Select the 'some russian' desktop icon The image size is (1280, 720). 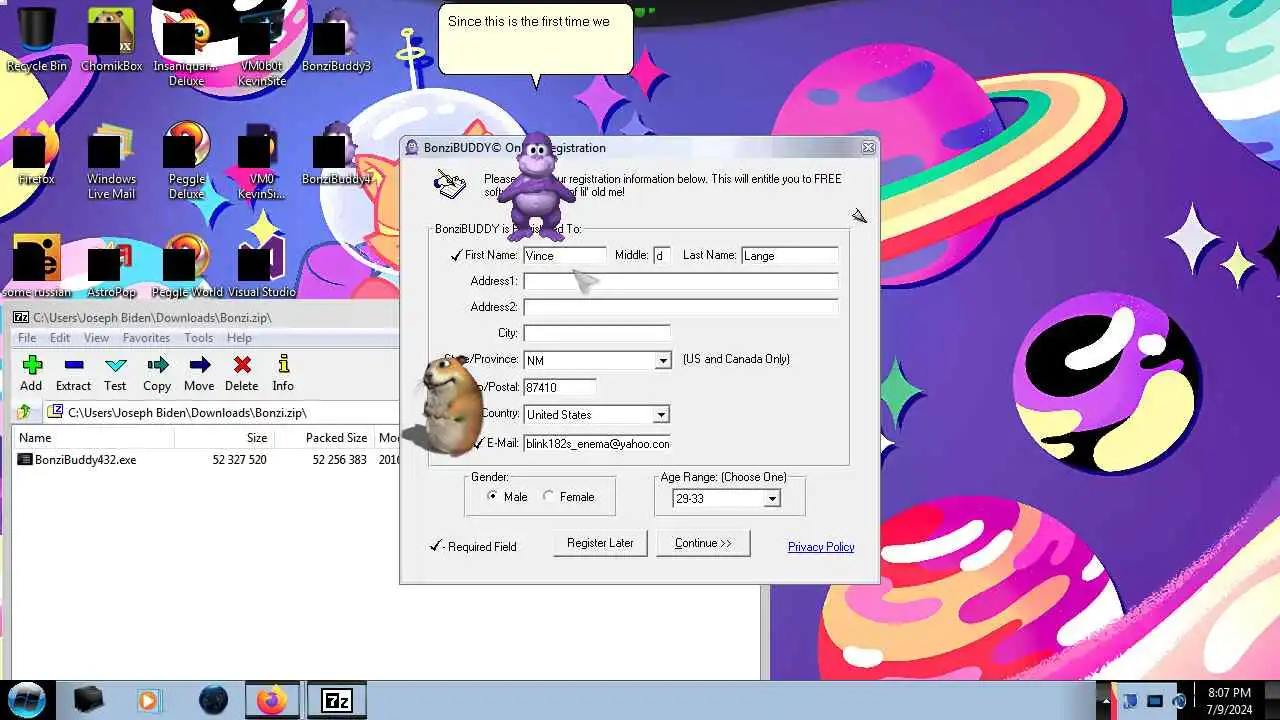36,266
